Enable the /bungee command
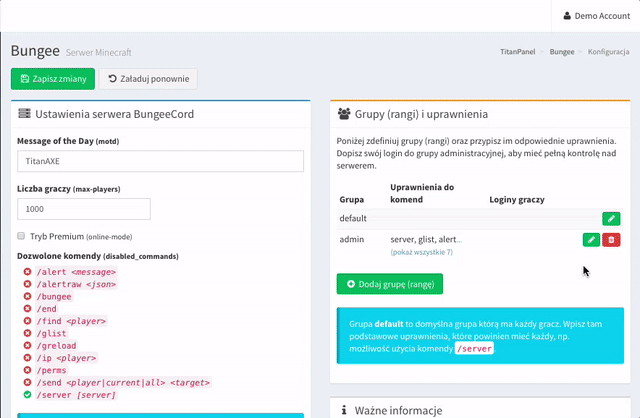 point(26,297)
